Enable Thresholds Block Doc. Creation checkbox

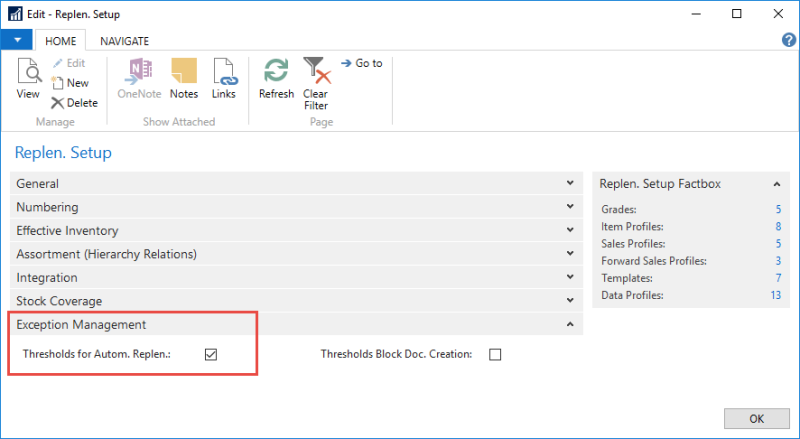[495, 354]
